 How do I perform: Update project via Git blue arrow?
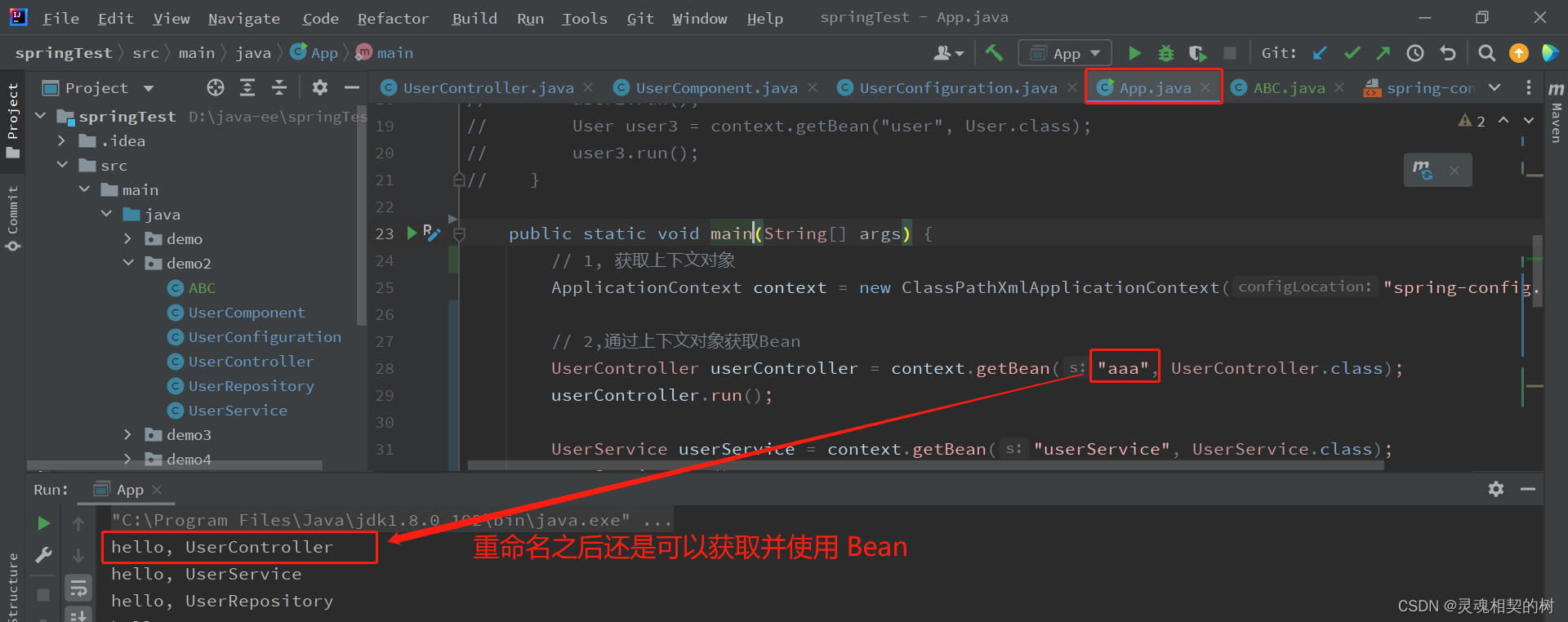coord(1320,53)
